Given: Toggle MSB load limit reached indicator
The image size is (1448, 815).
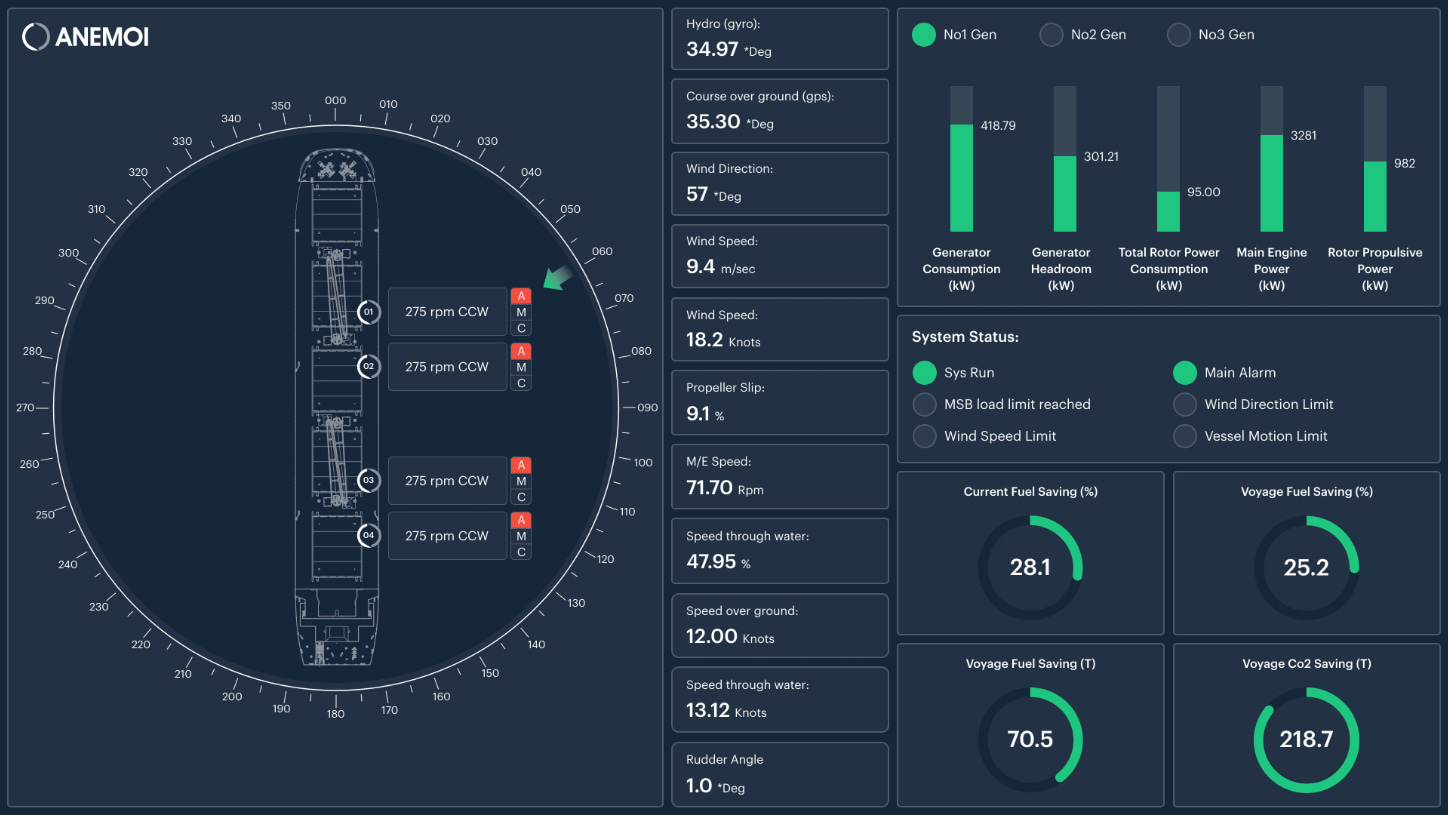Looking at the screenshot, I should (x=924, y=405).
